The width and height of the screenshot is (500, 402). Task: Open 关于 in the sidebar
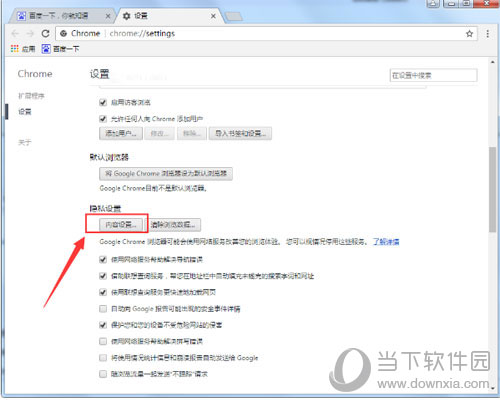[25, 143]
